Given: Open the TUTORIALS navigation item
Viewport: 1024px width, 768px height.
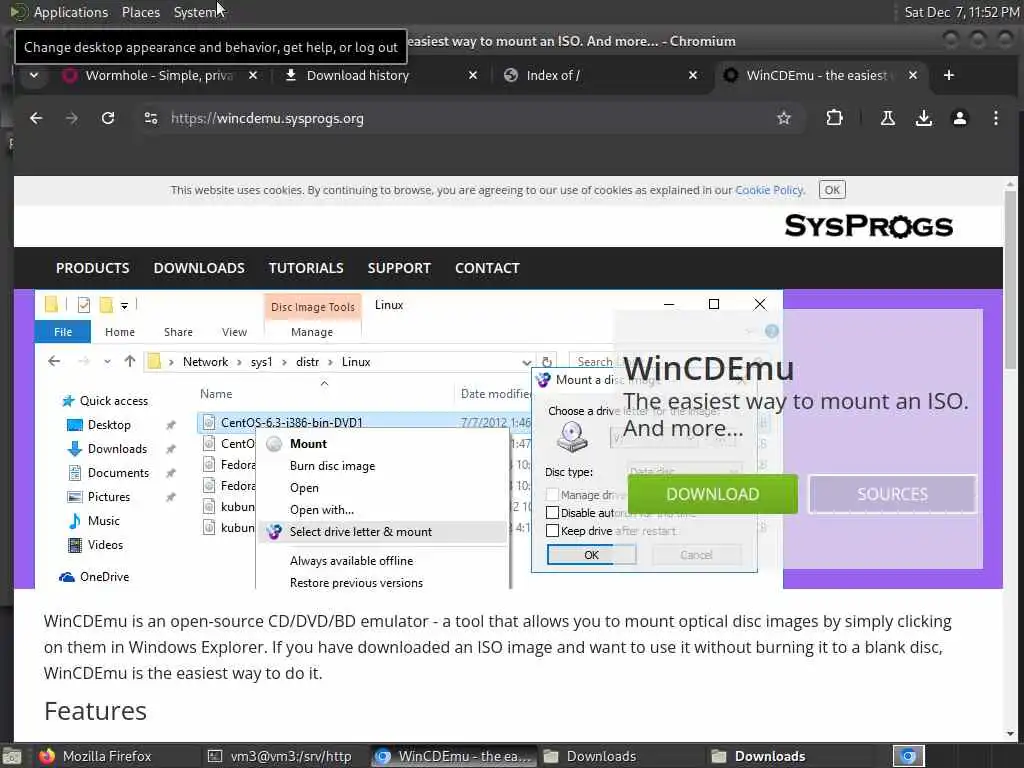Looking at the screenshot, I should coord(306,268).
